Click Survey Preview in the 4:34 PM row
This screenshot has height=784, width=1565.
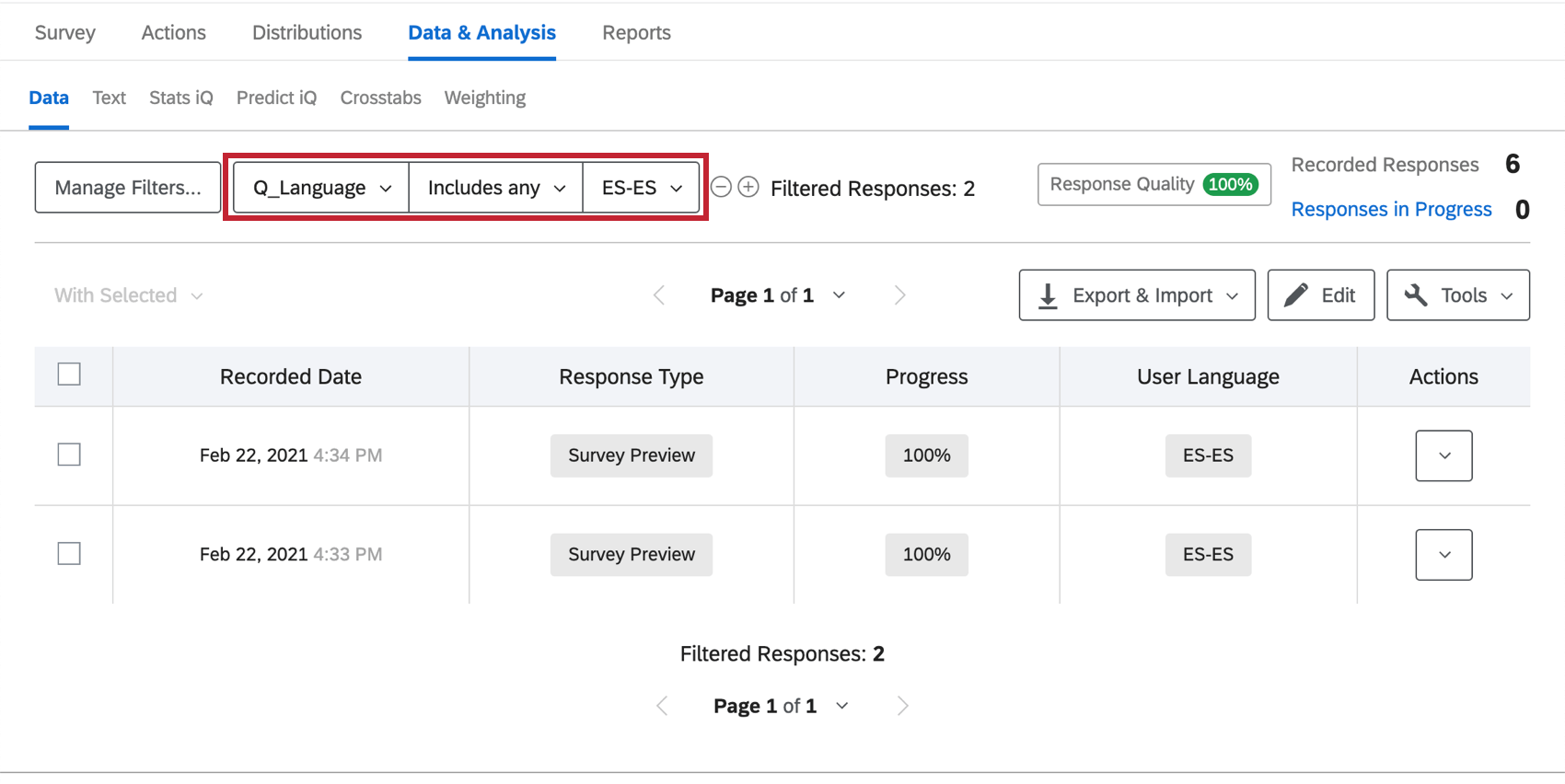632,455
